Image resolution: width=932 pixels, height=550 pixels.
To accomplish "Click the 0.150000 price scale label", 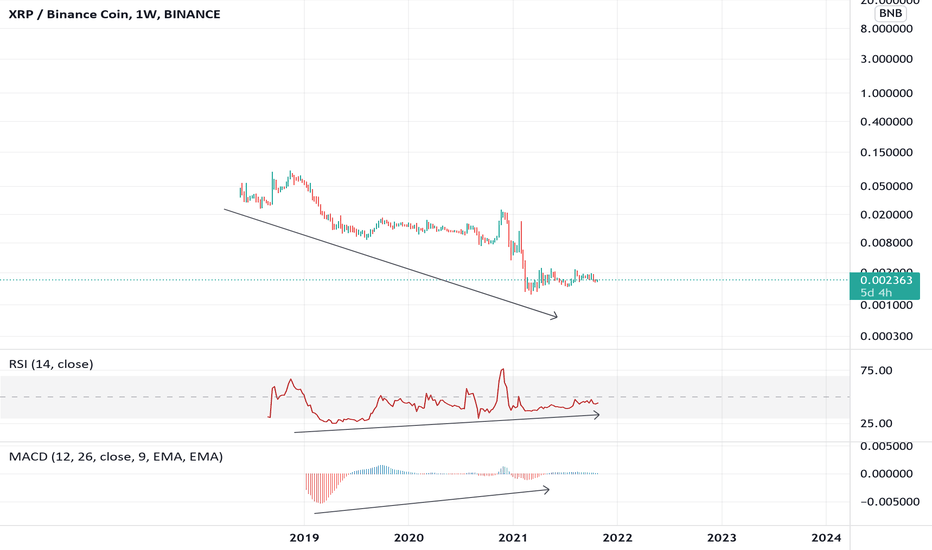I will point(886,153).
